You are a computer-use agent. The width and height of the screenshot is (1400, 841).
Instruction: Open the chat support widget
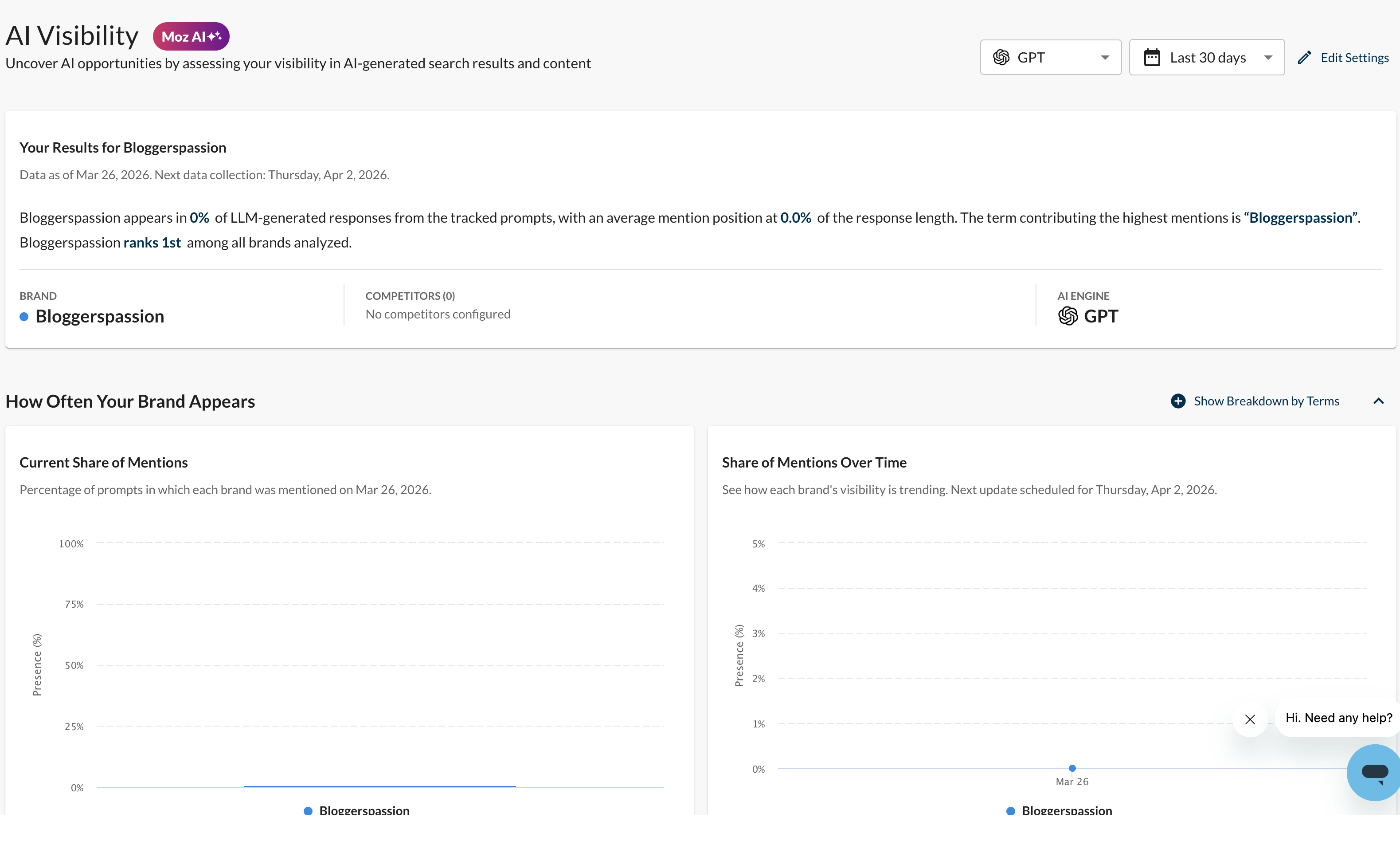click(1374, 772)
